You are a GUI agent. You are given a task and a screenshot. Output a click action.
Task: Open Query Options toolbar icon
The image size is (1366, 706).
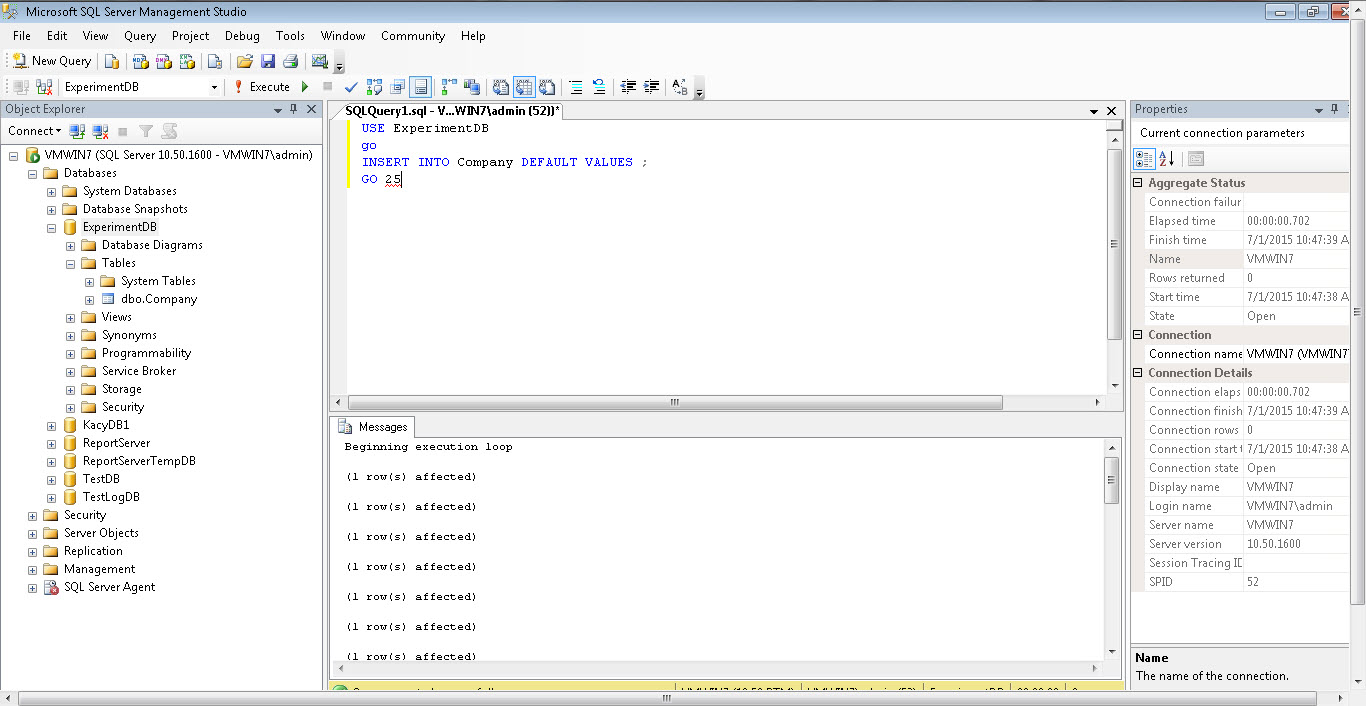[397, 87]
